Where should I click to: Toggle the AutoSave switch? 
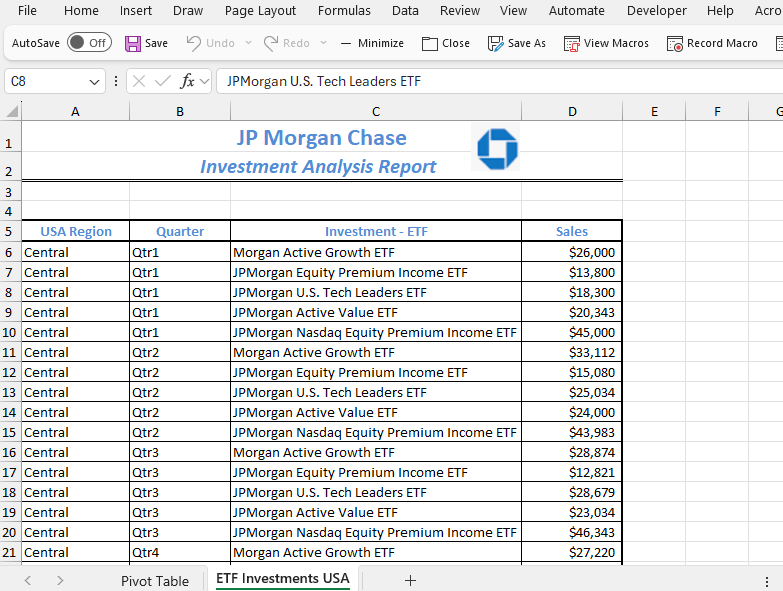tap(89, 43)
